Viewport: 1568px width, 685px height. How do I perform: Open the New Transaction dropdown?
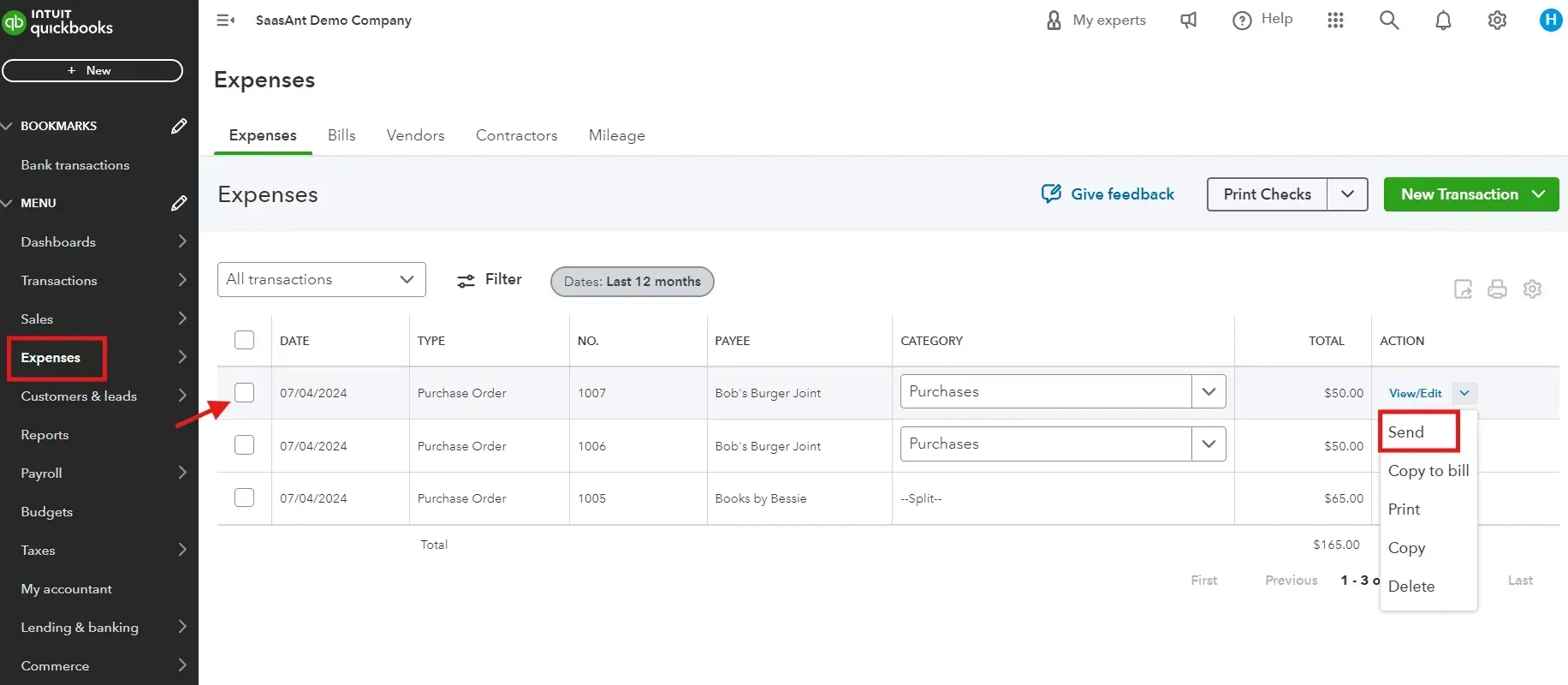(1471, 194)
